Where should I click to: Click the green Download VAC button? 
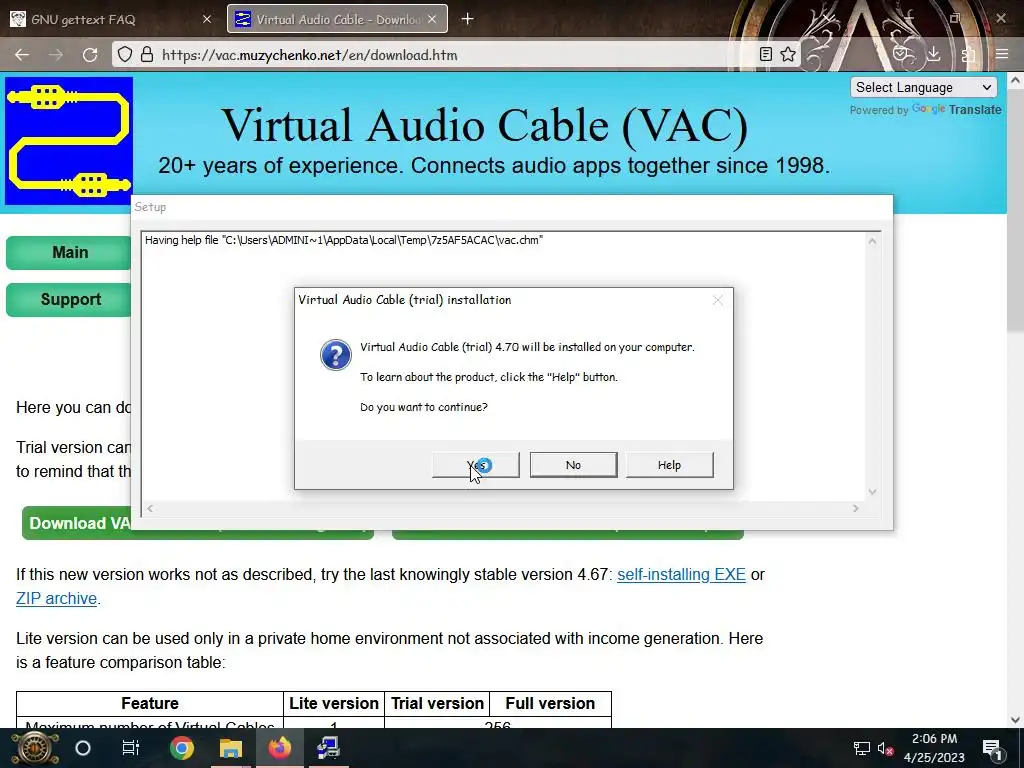pos(77,523)
